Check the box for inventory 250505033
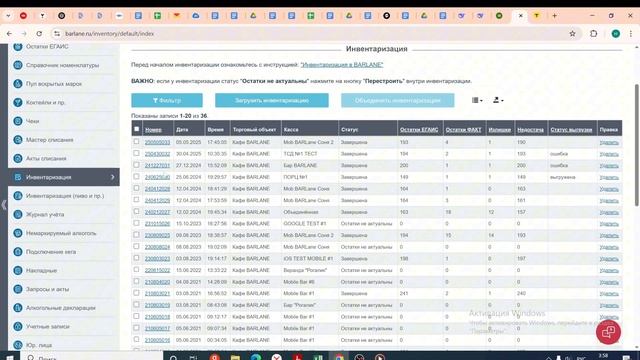 pyautogui.click(x=136, y=142)
